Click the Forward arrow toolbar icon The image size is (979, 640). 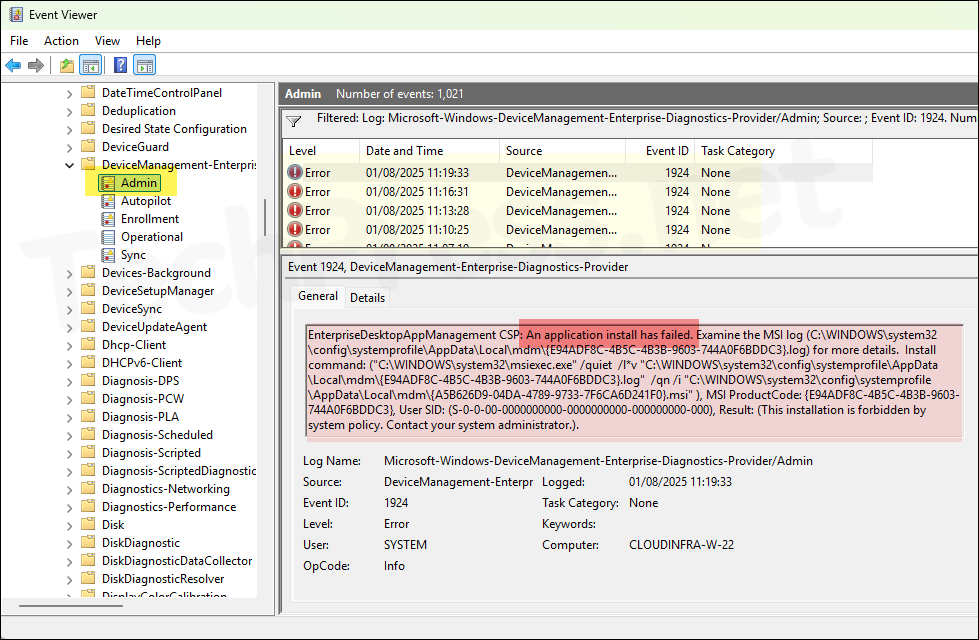pyautogui.click(x=36, y=65)
